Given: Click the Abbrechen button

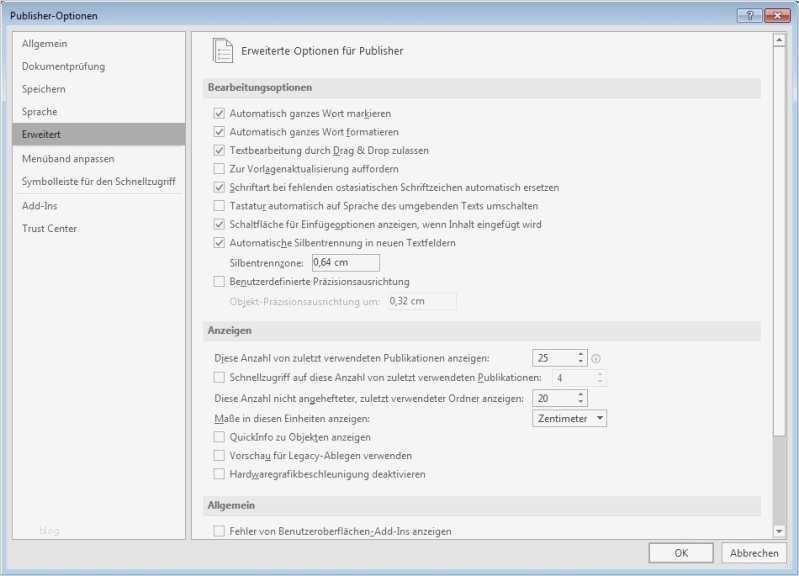Looking at the screenshot, I should click(x=754, y=553).
